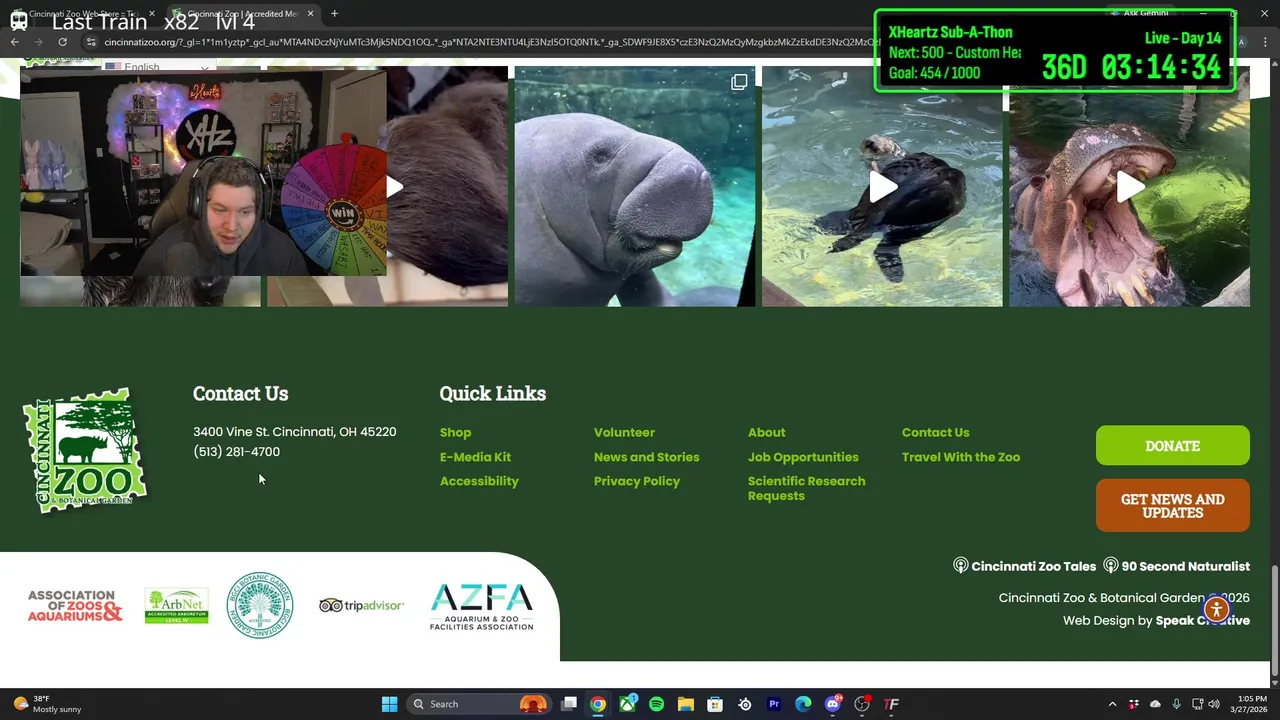Play the otter video thumbnail
Image resolution: width=1280 pixels, height=720 pixels.
(x=882, y=187)
